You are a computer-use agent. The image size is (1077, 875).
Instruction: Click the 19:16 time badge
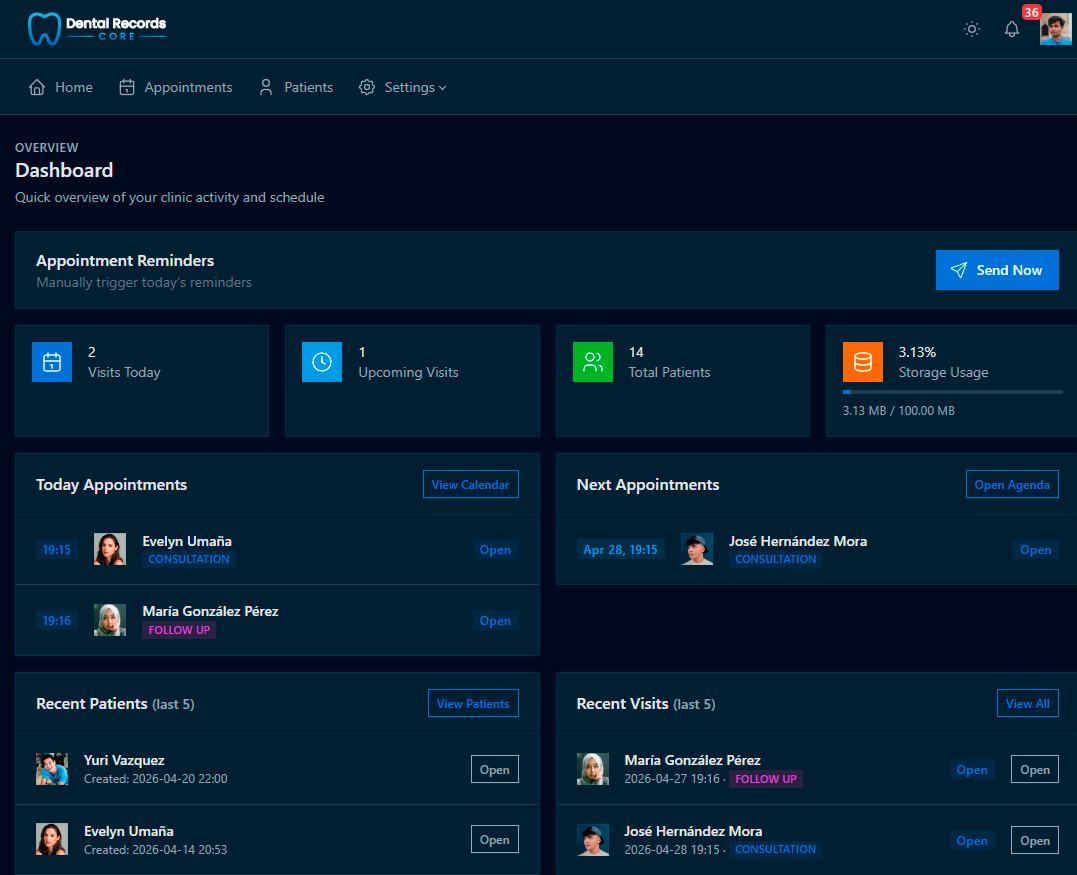coord(56,620)
